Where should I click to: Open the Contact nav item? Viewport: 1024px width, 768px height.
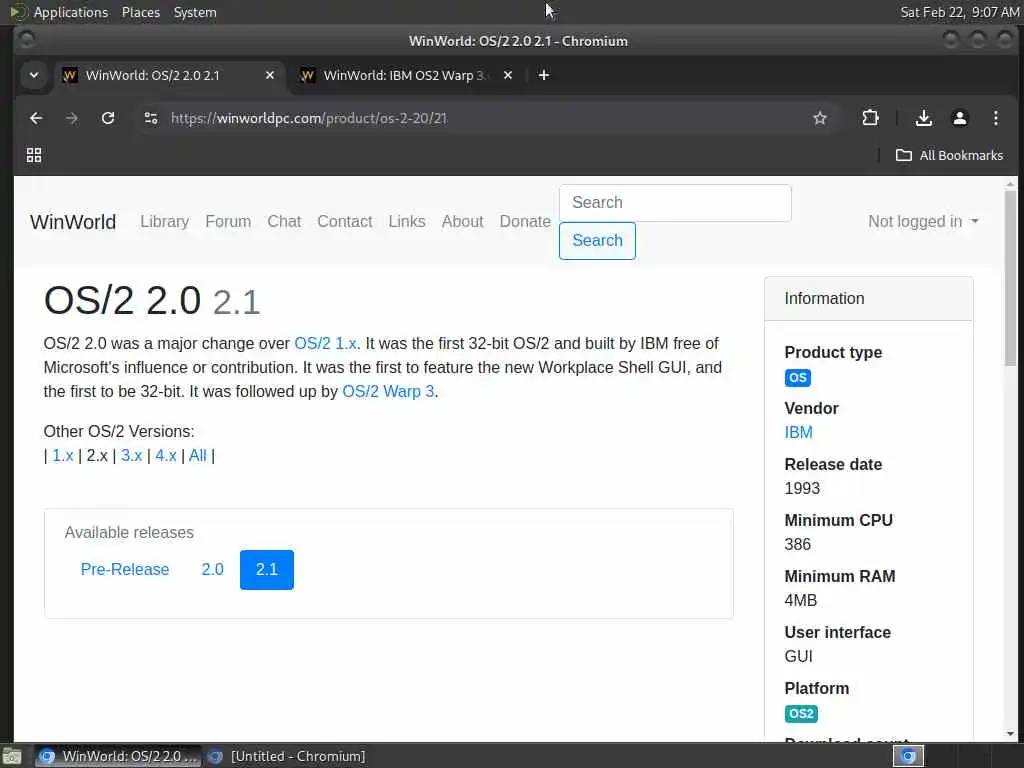345,221
